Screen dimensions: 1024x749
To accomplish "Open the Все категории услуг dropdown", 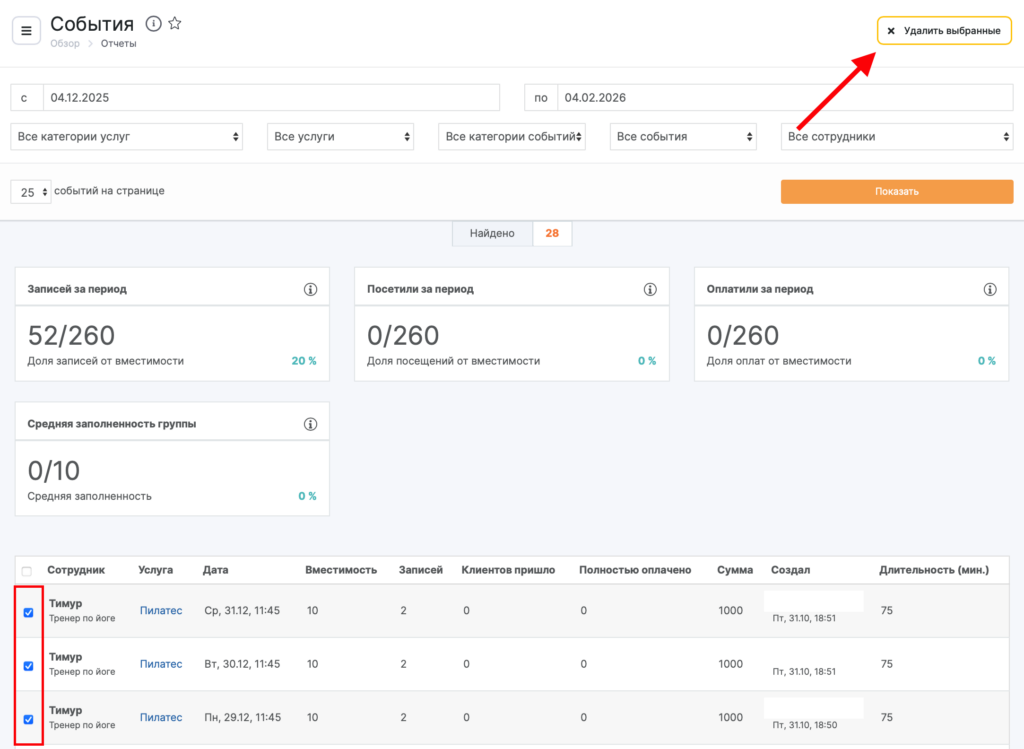I will [x=126, y=137].
